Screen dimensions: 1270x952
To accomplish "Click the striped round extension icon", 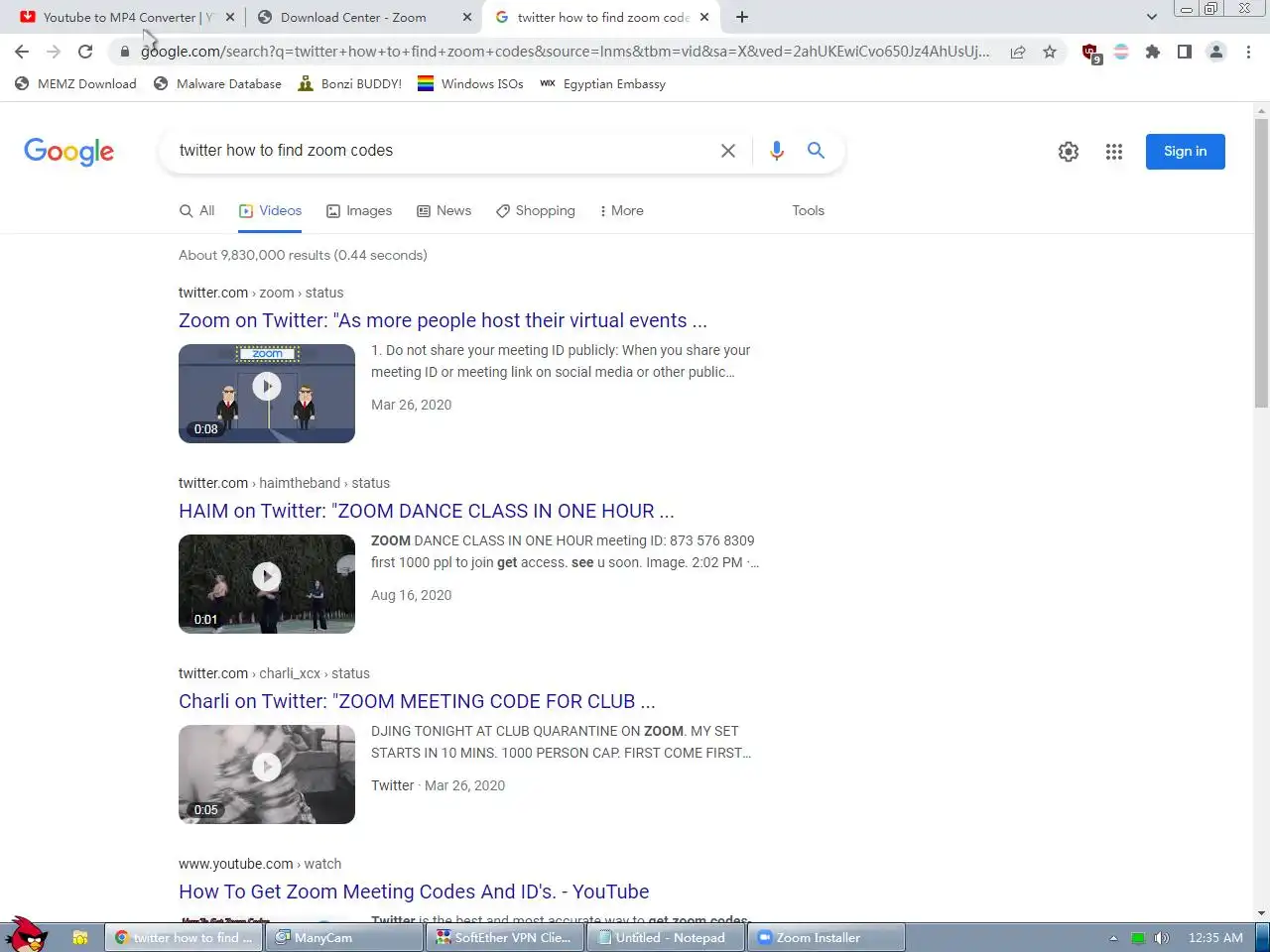I will click(1121, 52).
